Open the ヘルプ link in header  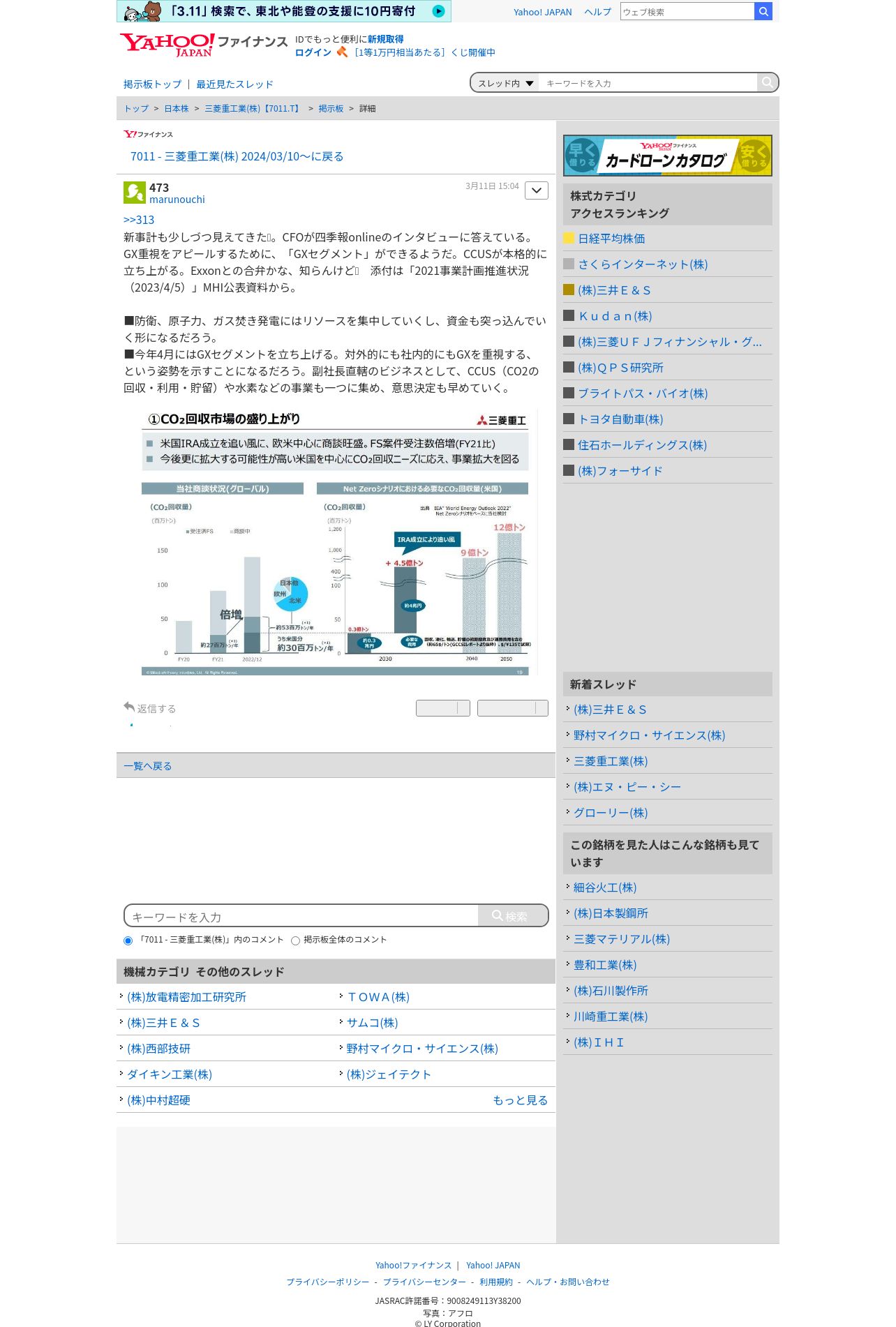click(x=597, y=12)
